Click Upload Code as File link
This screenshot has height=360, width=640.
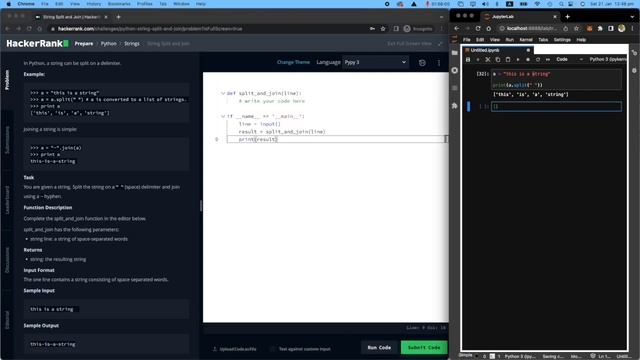tap(235, 349)
